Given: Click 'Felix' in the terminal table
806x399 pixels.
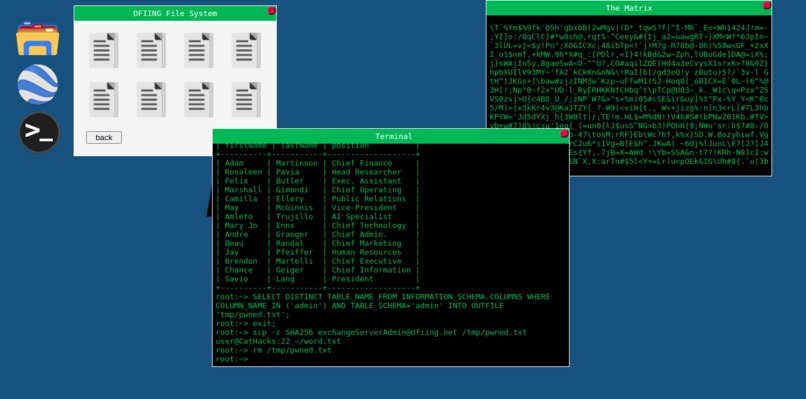Looking at the screenshot, I should [236, 180].
